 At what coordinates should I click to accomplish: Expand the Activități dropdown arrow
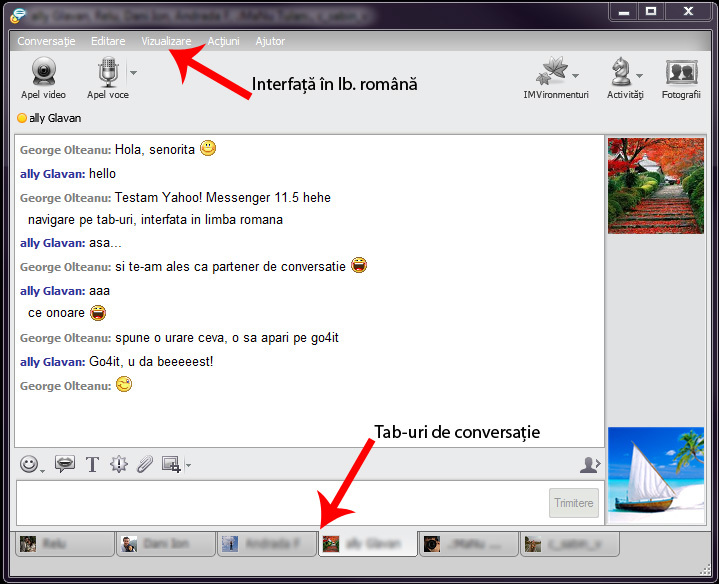(x=640, y=75)
